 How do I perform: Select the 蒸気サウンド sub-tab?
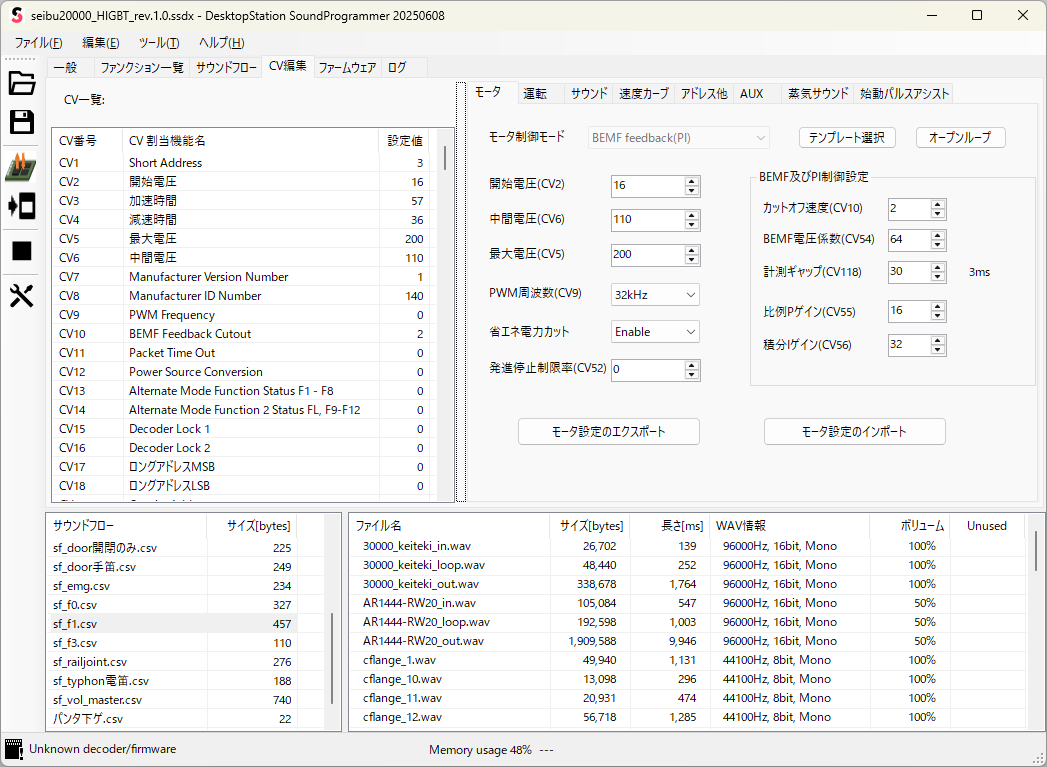coord(818,93)
